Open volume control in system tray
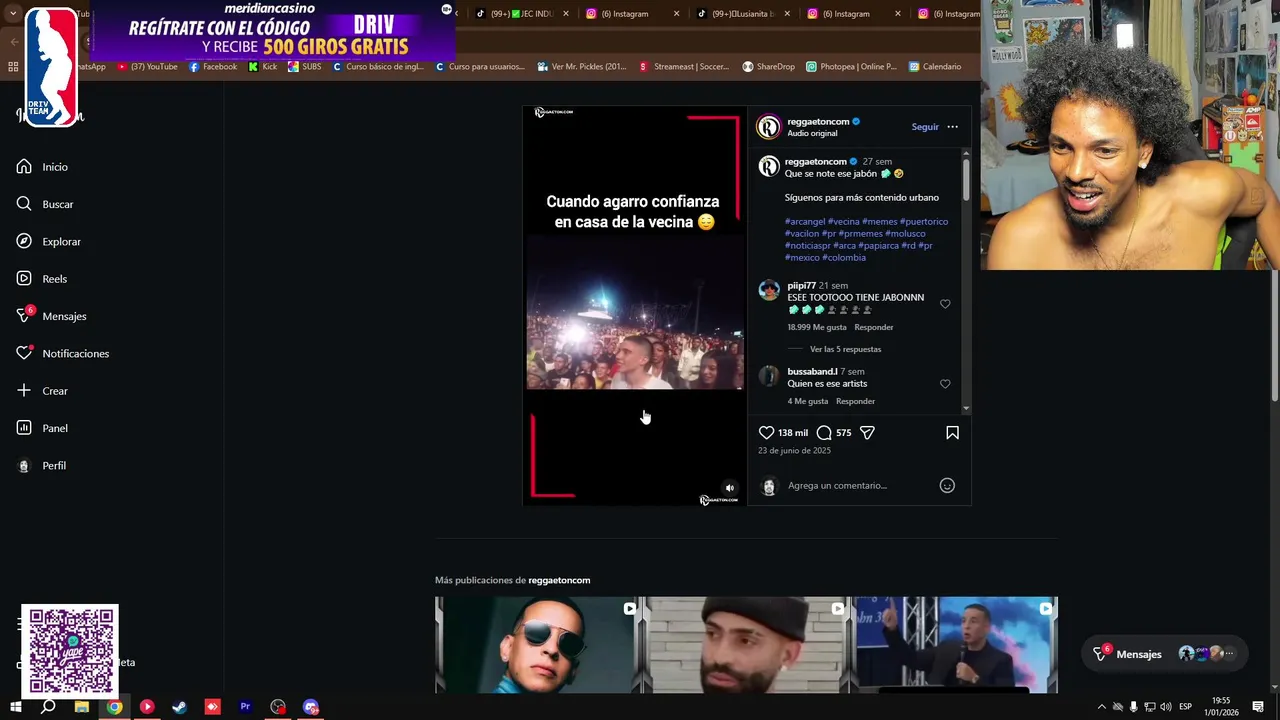This screenshot has width=1280, height=720. 1166,707
